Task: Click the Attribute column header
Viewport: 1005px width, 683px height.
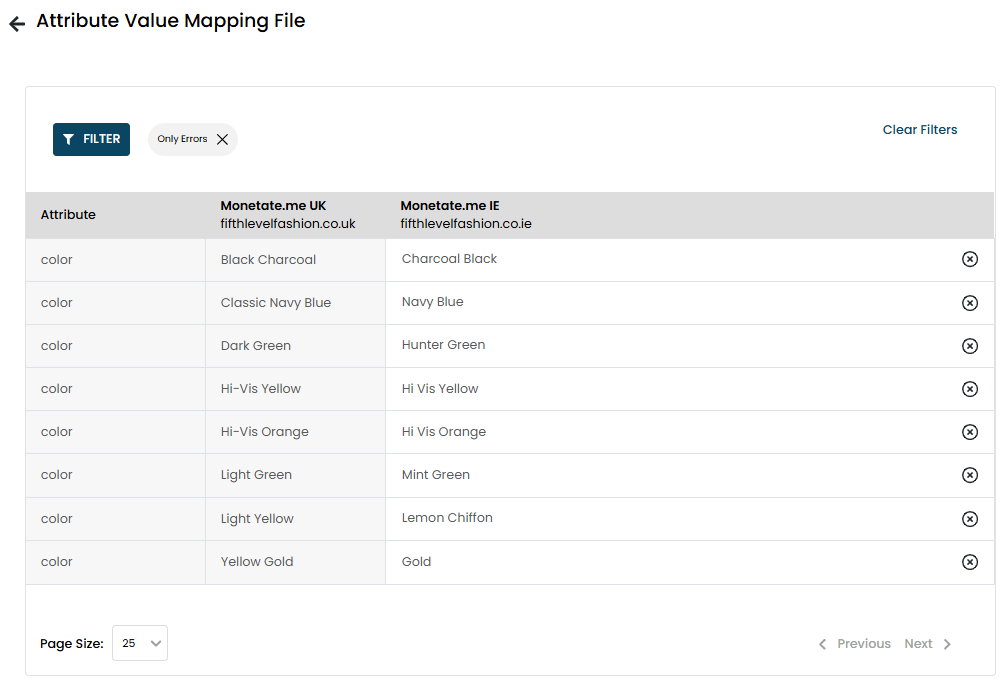Action: 68,215
